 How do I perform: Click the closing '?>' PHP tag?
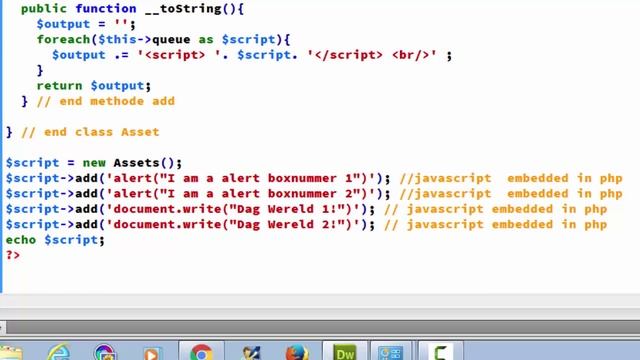13,256
